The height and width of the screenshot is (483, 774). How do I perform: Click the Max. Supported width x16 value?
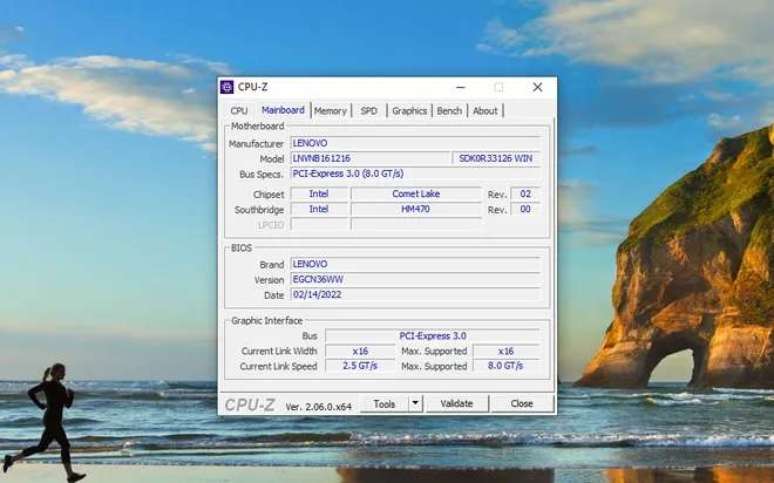tap(506, 351)
